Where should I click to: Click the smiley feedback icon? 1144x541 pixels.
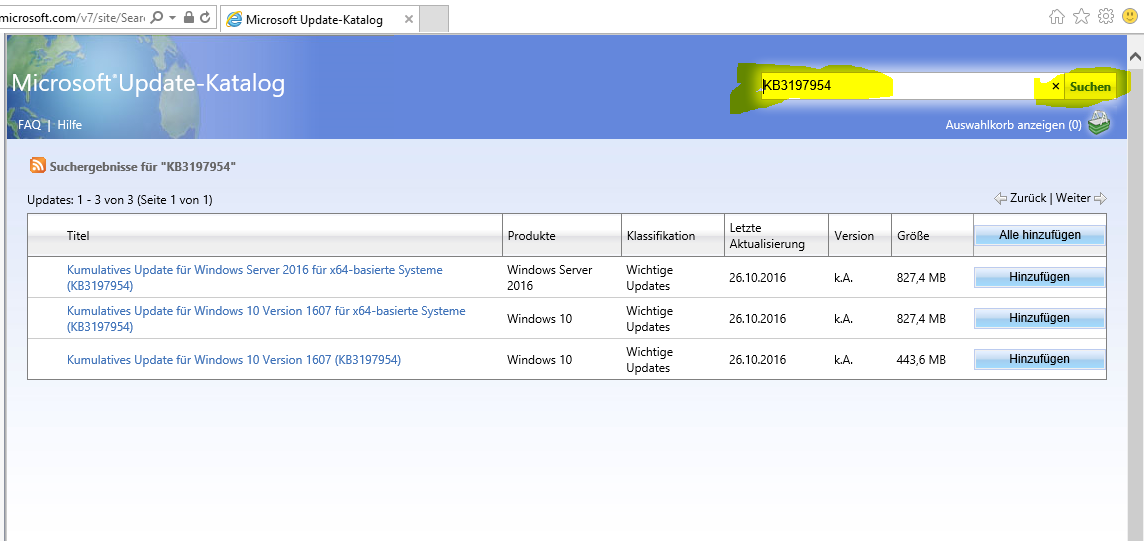1131,16
